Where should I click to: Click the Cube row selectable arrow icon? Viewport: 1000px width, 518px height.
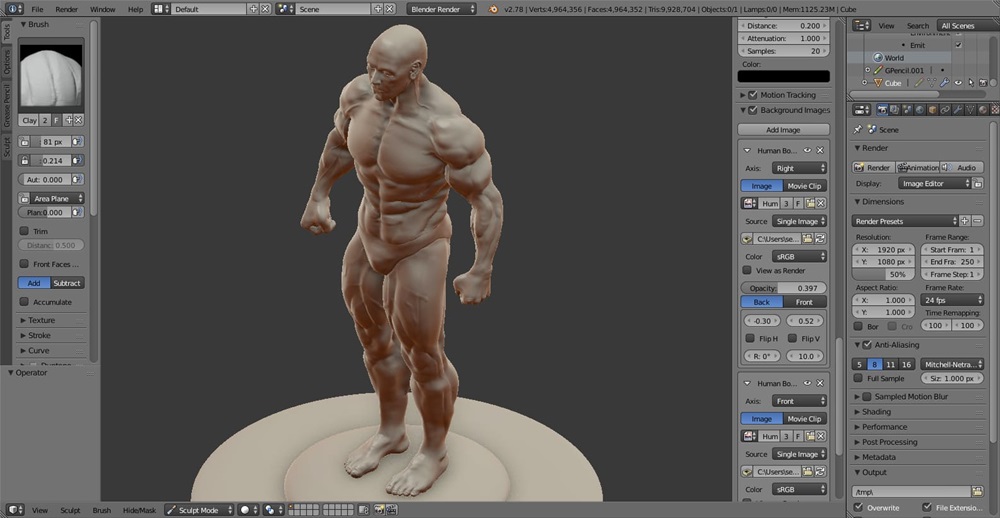[971, 83]
